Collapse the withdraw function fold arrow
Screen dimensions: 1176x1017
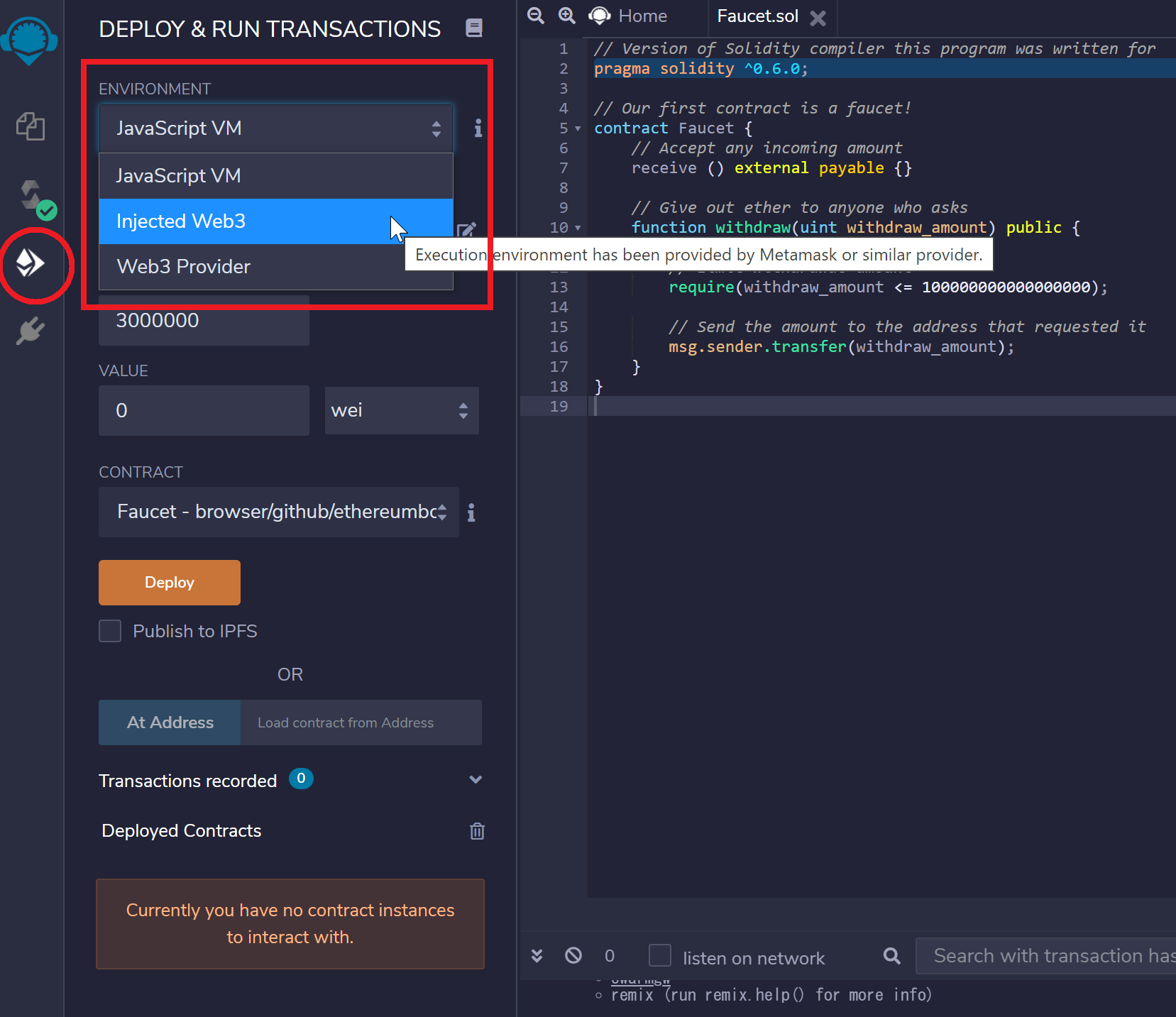(578, 228)
